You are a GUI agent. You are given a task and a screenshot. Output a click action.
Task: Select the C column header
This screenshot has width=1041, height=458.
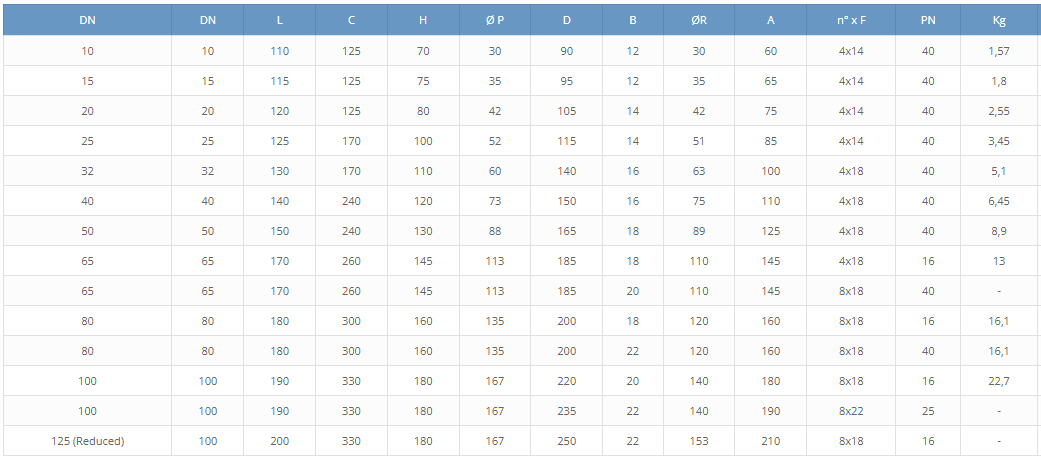[x=351, y=20]
